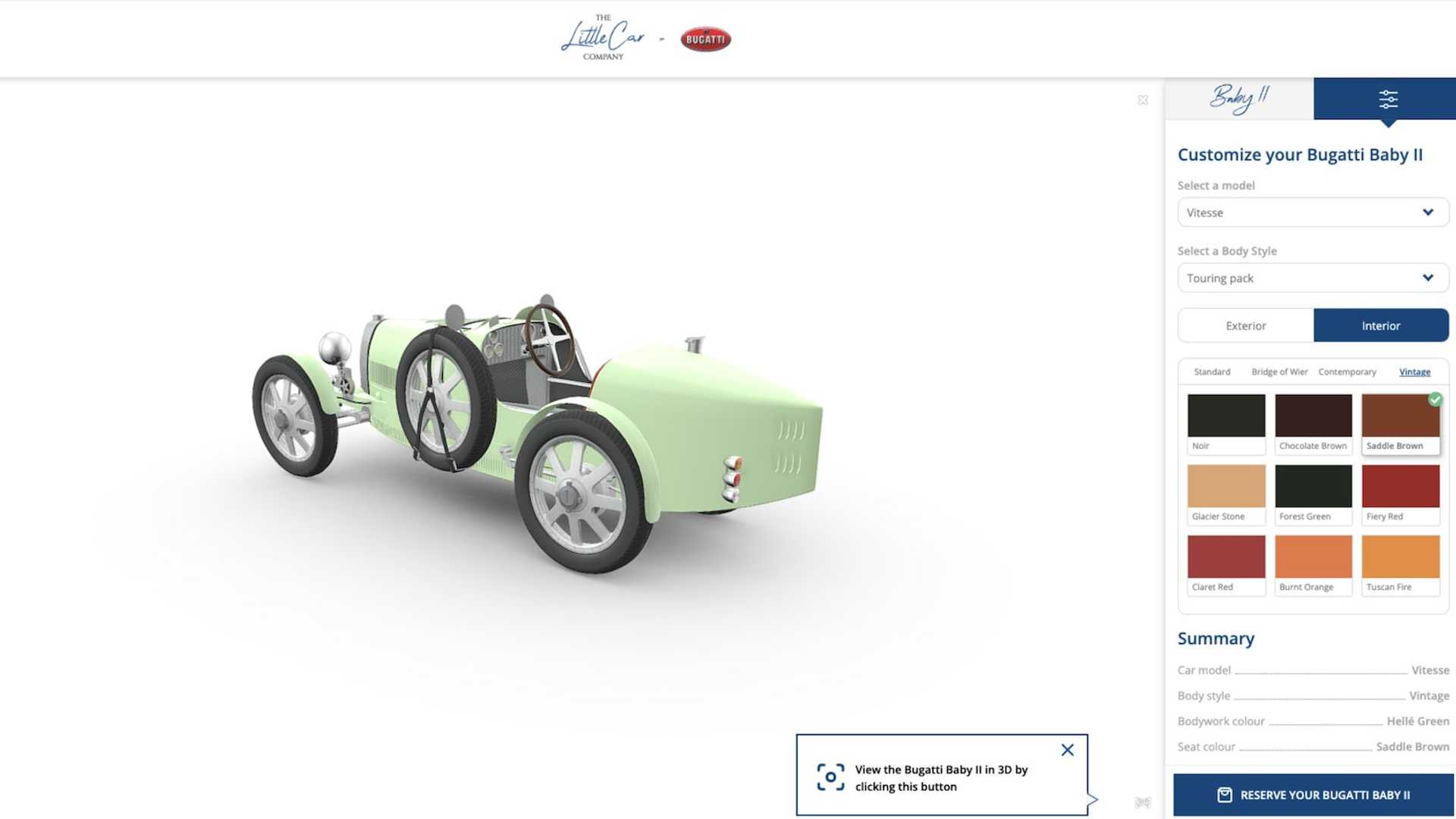Click the Baby II logo tab

[1239, 99]
